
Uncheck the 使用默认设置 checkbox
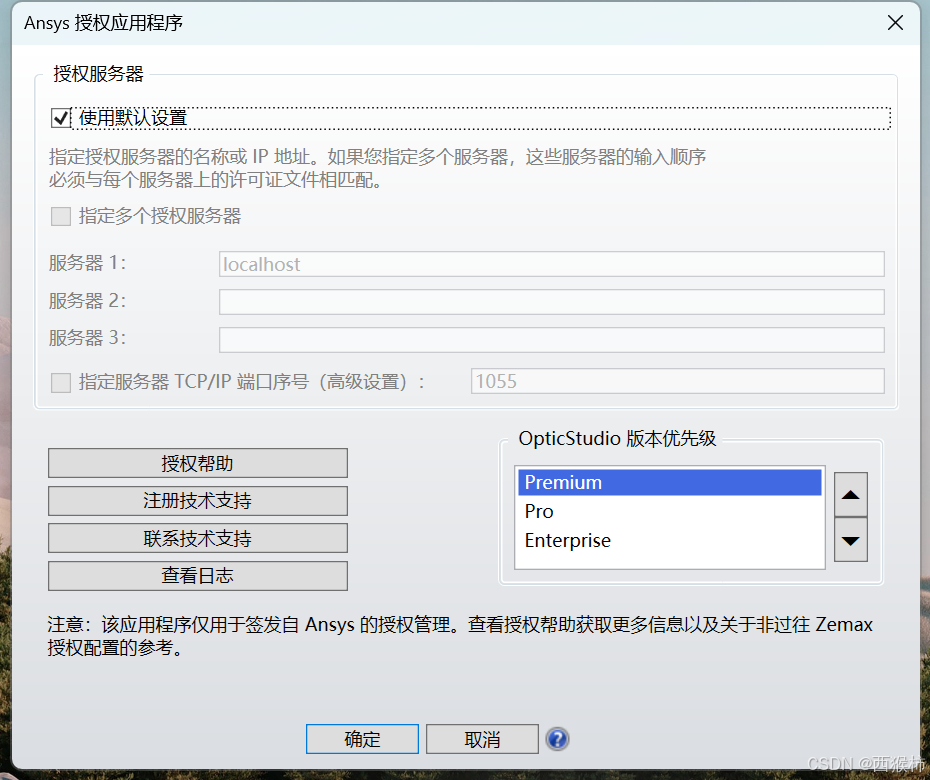pyautogui.click(x=60, y=118)
